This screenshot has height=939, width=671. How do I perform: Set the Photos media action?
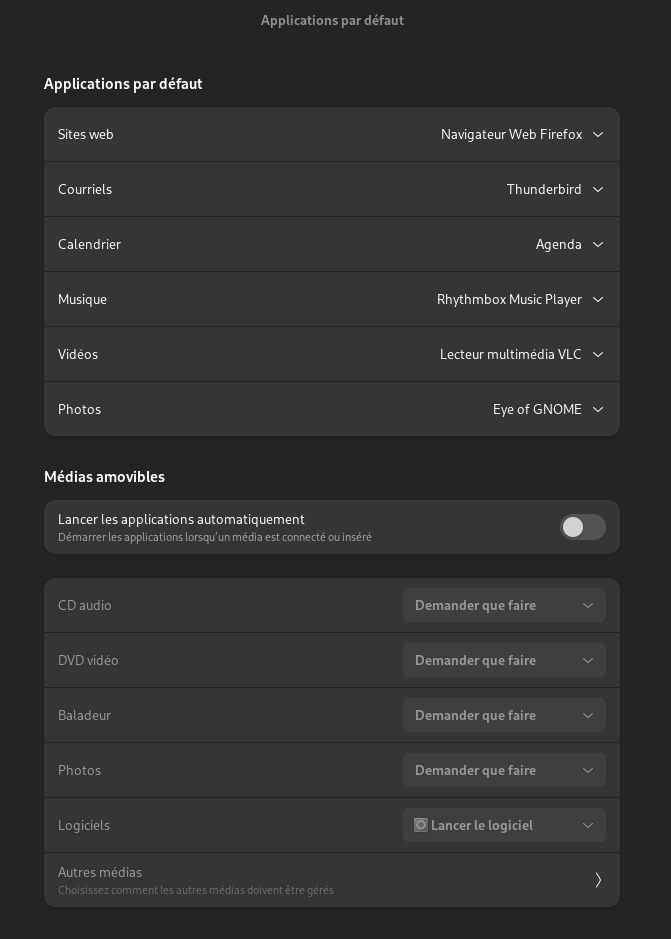pos(504,770)
